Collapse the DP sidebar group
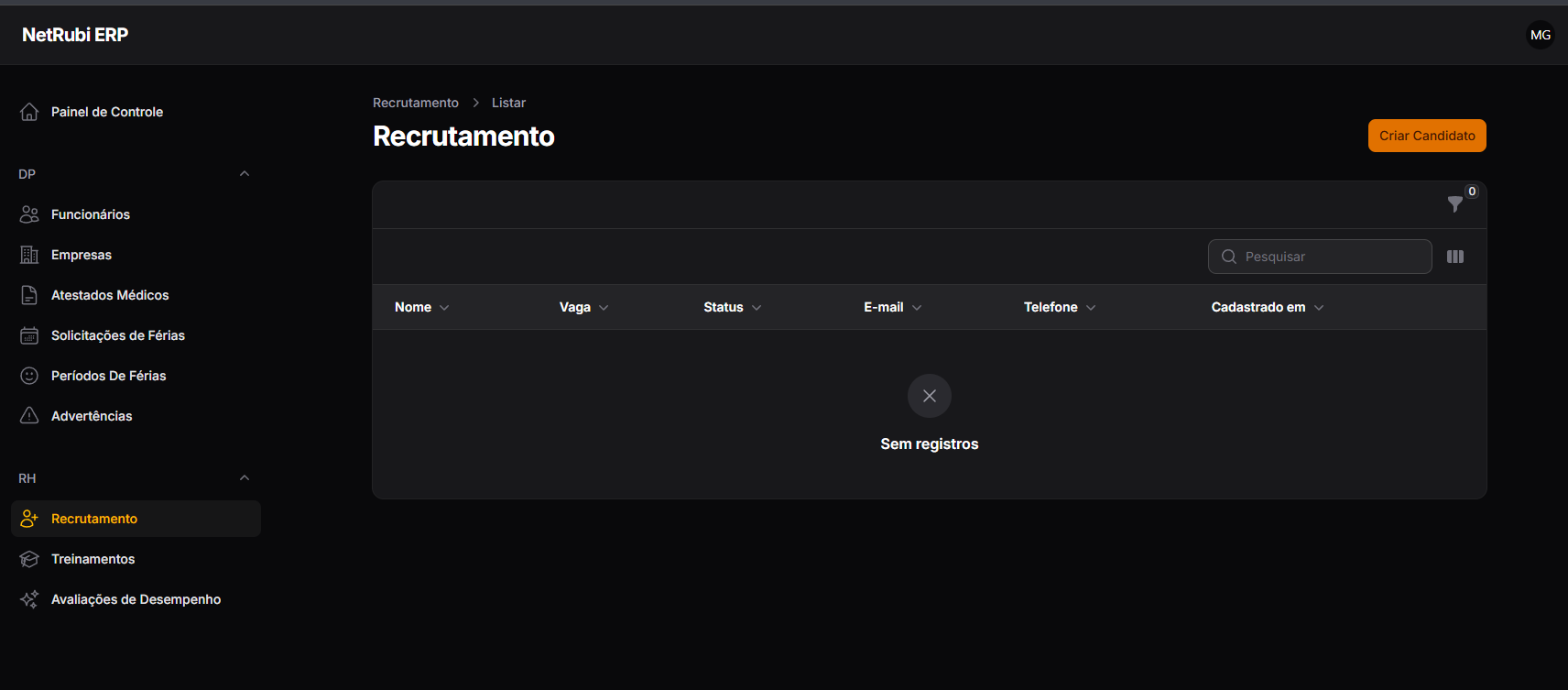 245,174
